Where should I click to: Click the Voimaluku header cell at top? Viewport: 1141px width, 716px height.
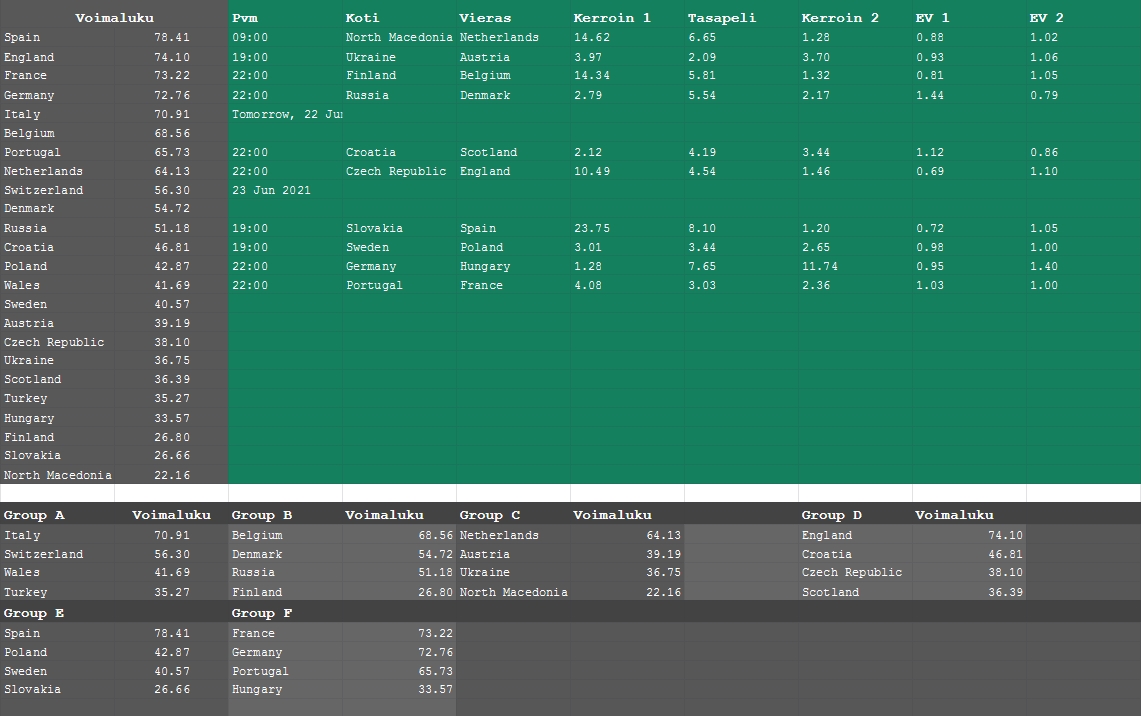pos(114,18)
